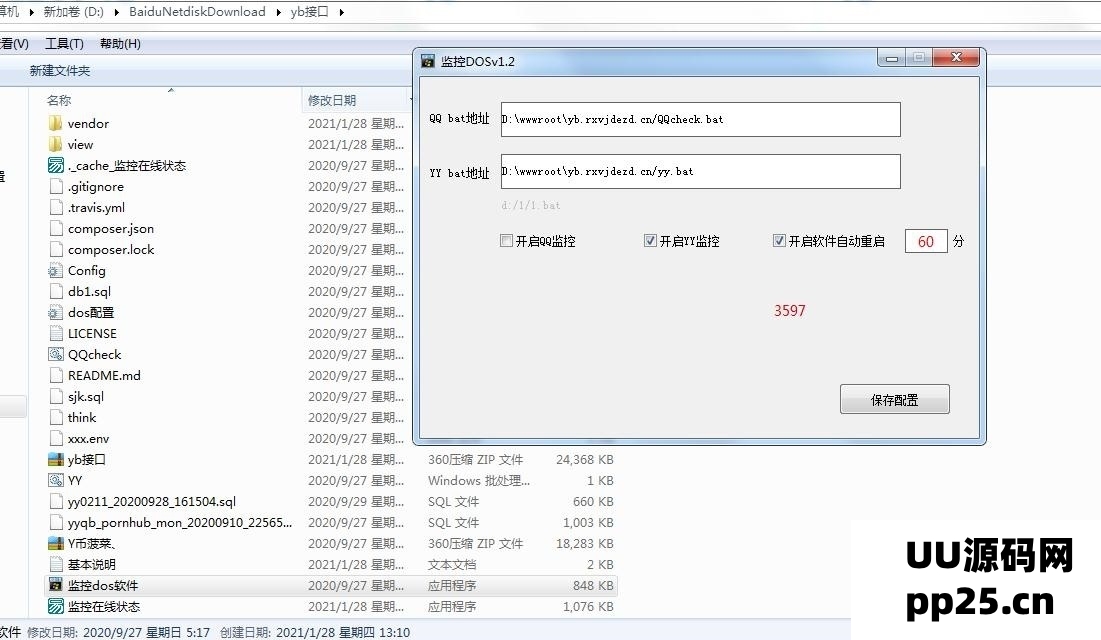Click the QQ bat地址 path input field
This screenshot has height=640, width=1101.
[700, 119]
